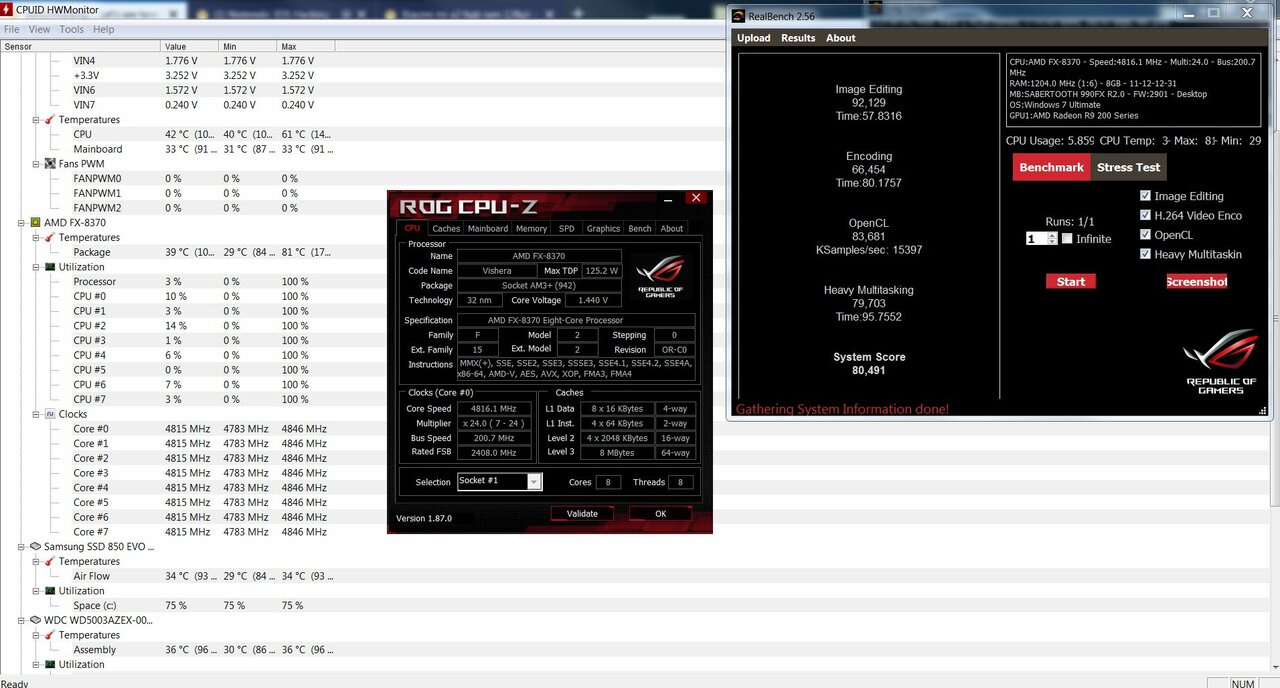Image resolution: width=1280 pixels, height=688 pixels.
Task: Click the Runs count spinner arrows
Action: coord(1052,239)
